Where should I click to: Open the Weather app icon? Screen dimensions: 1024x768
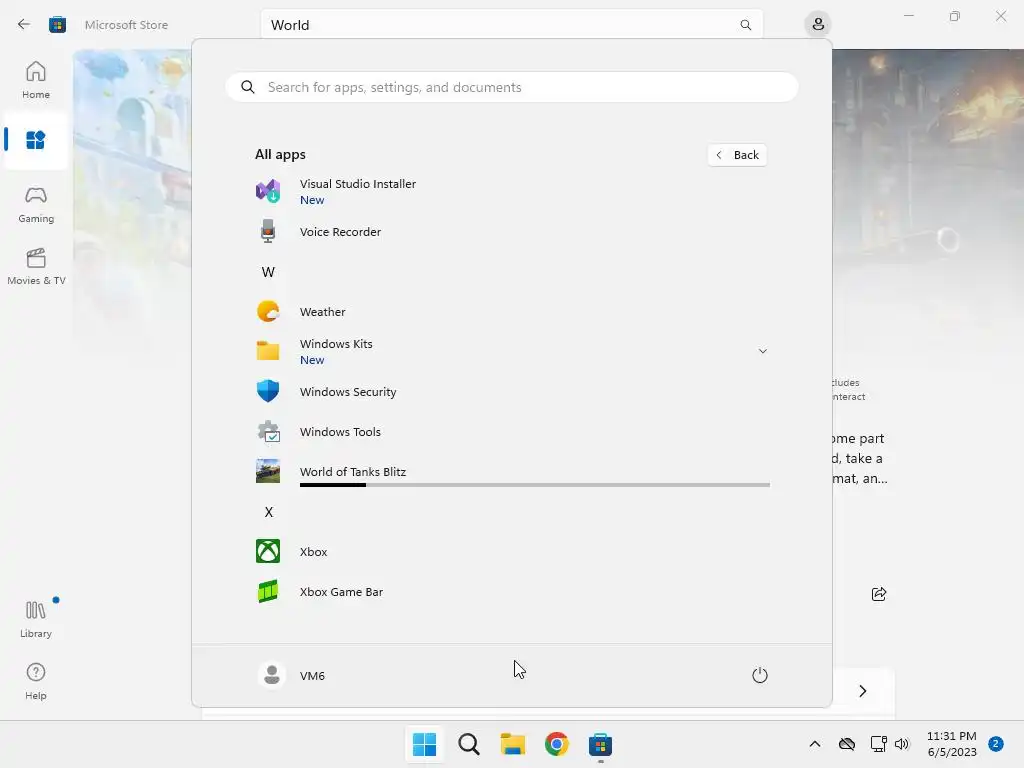268,312
